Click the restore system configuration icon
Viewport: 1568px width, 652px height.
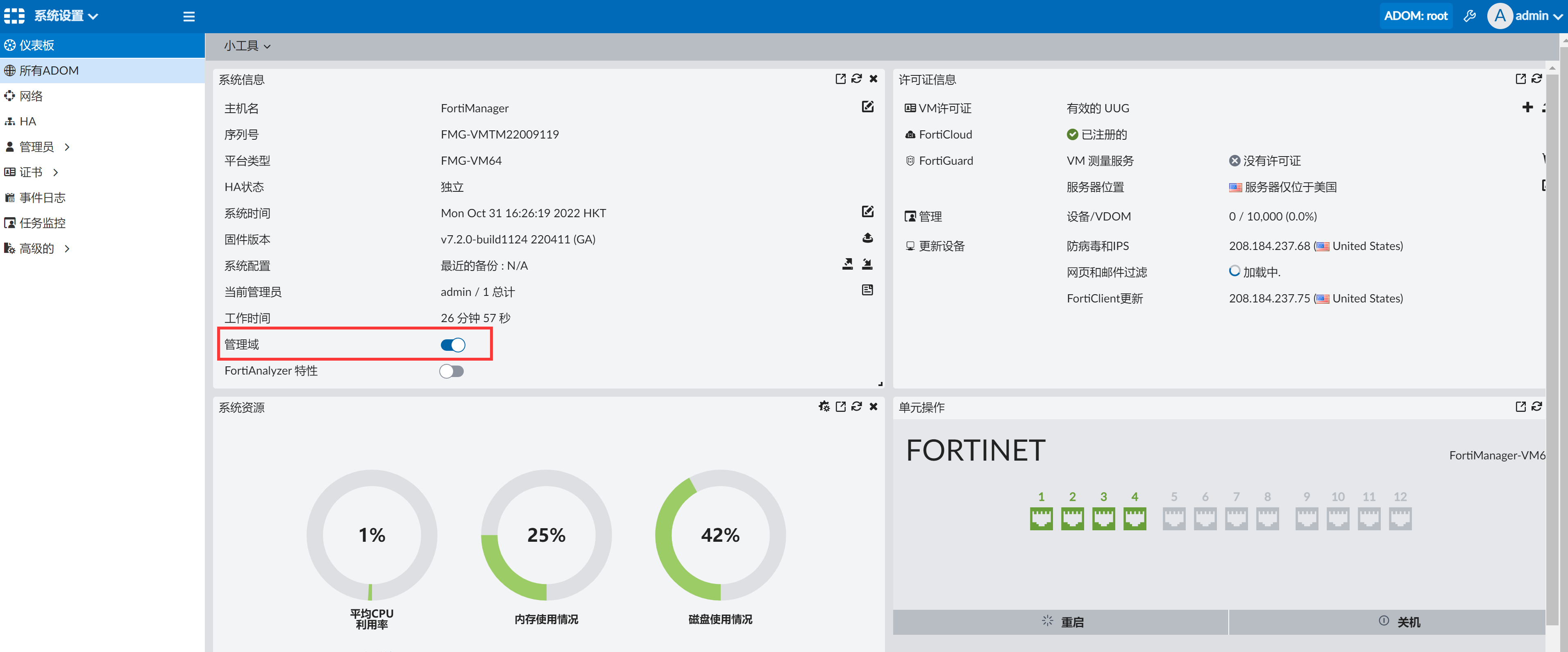tap(867, 264)
